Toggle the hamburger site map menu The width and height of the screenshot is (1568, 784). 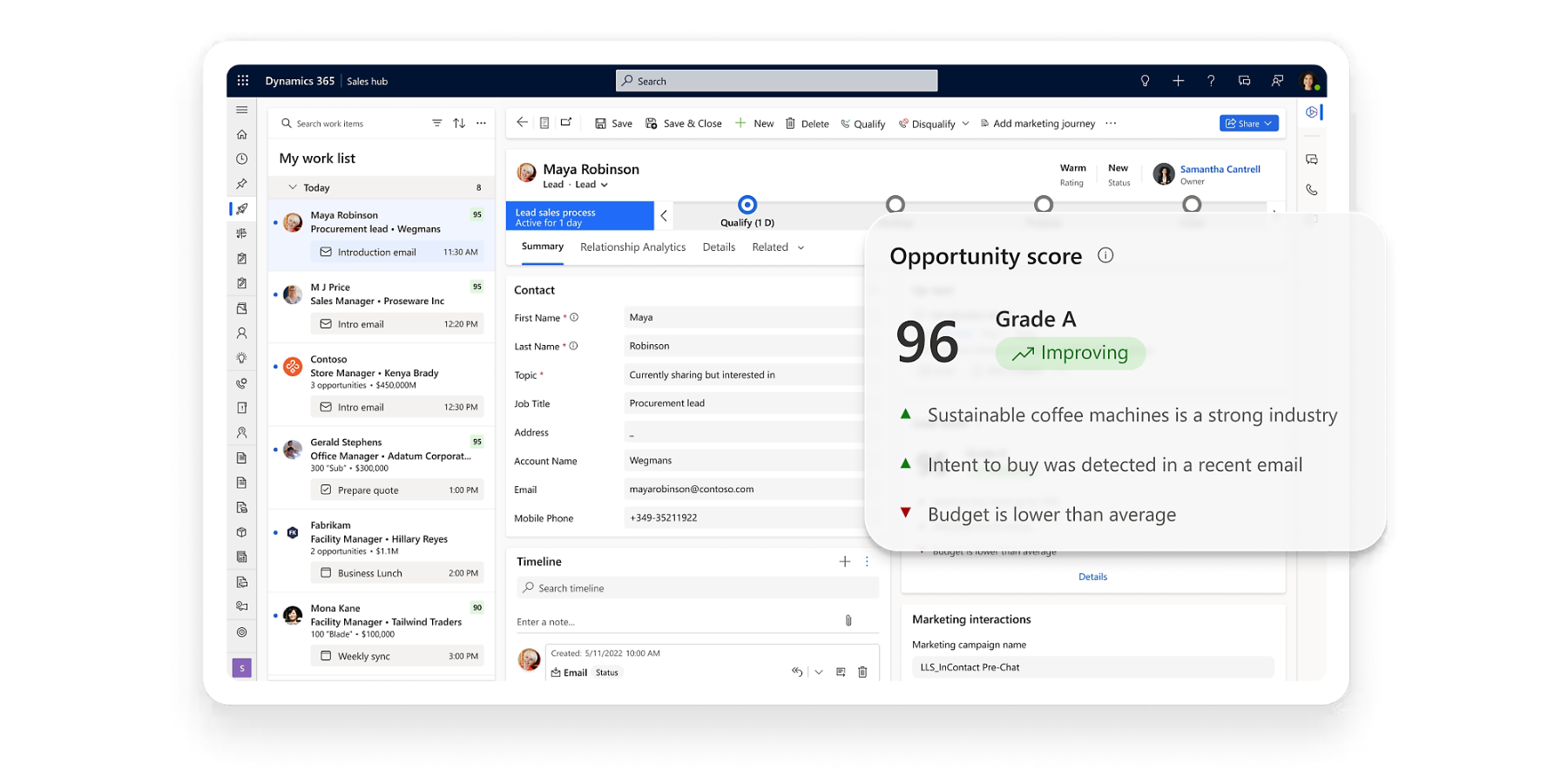(241, 110)
